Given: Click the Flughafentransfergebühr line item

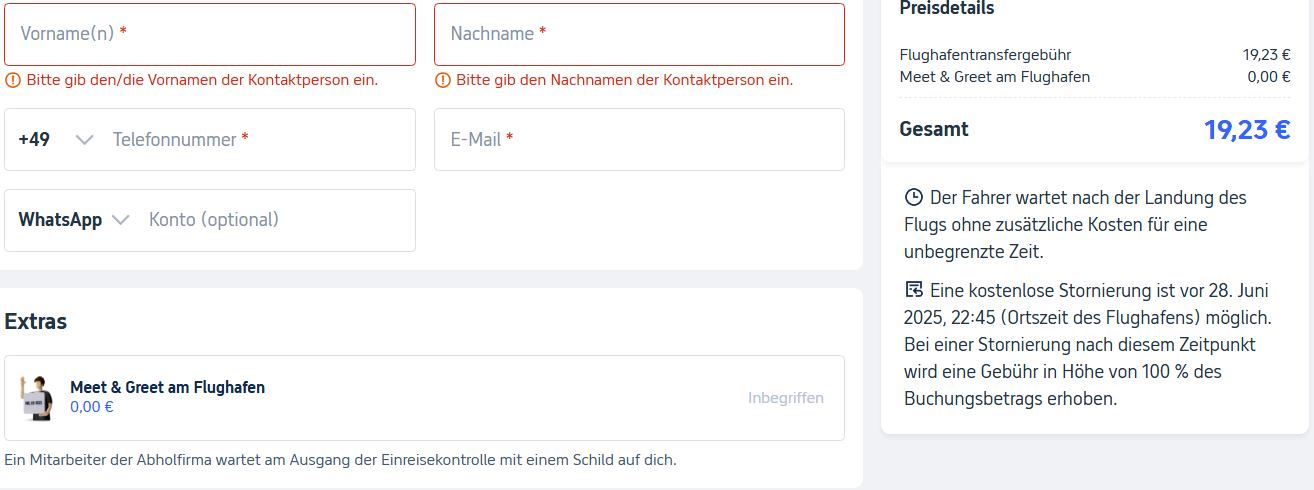Looking at the screenshot, I should coord(985,55).
